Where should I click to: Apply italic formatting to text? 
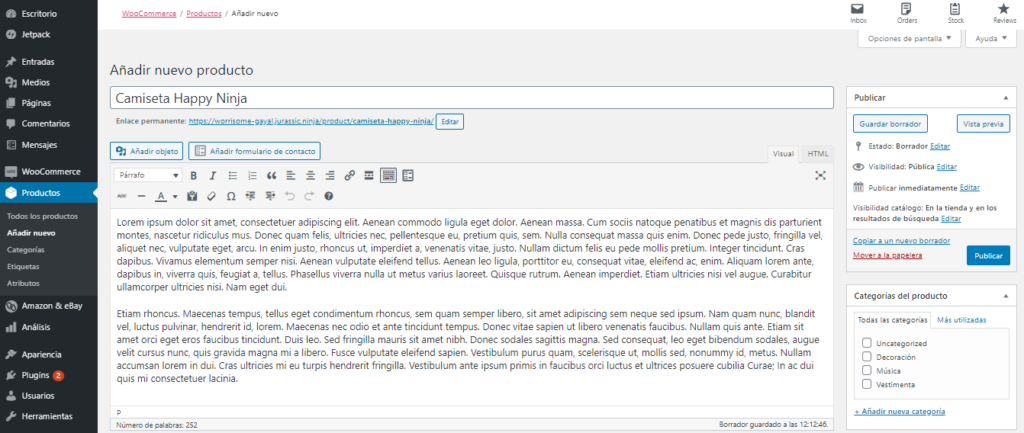pos(212,175)
